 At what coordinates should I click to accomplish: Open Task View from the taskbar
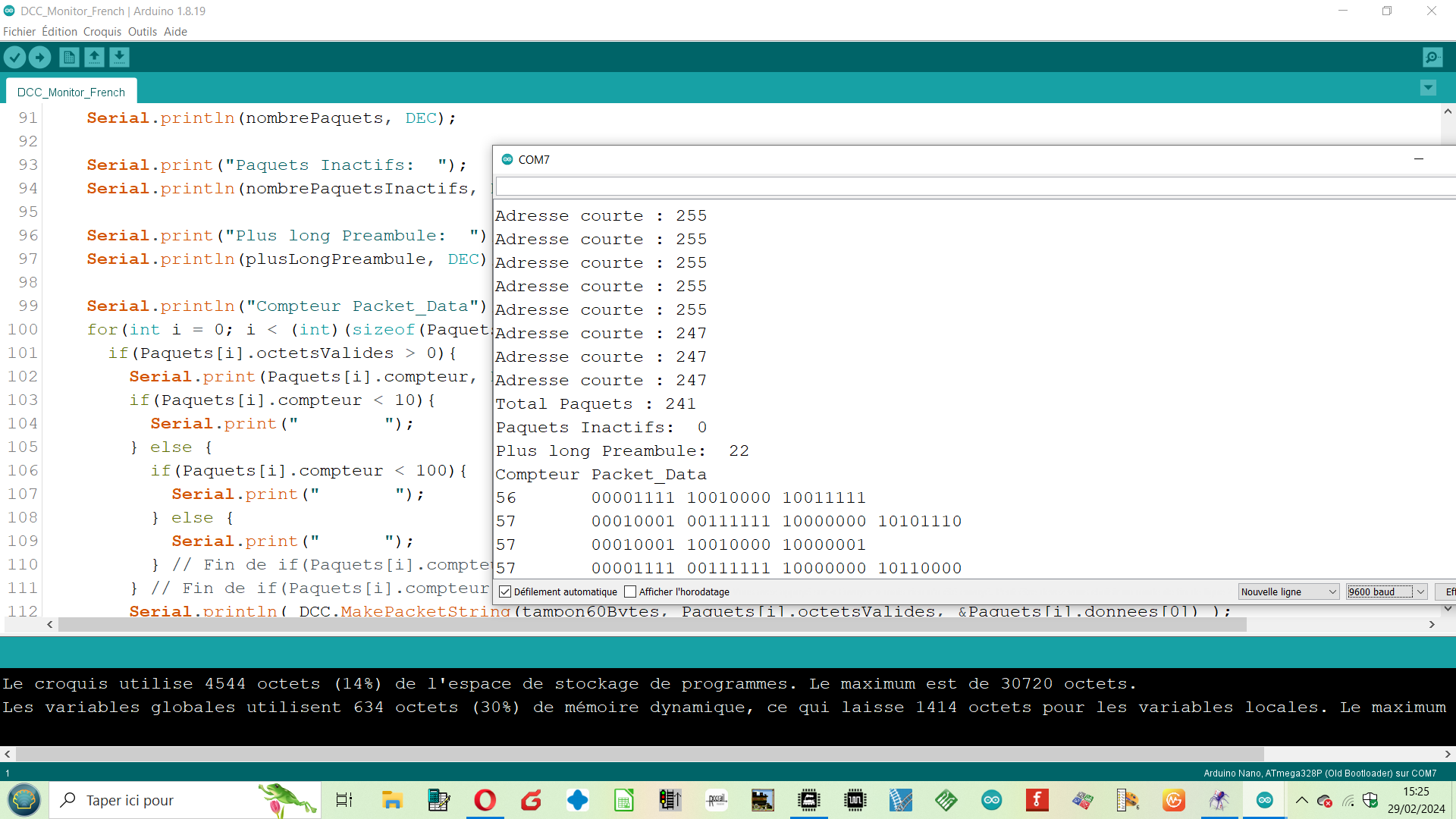click(x=344, y=800)
